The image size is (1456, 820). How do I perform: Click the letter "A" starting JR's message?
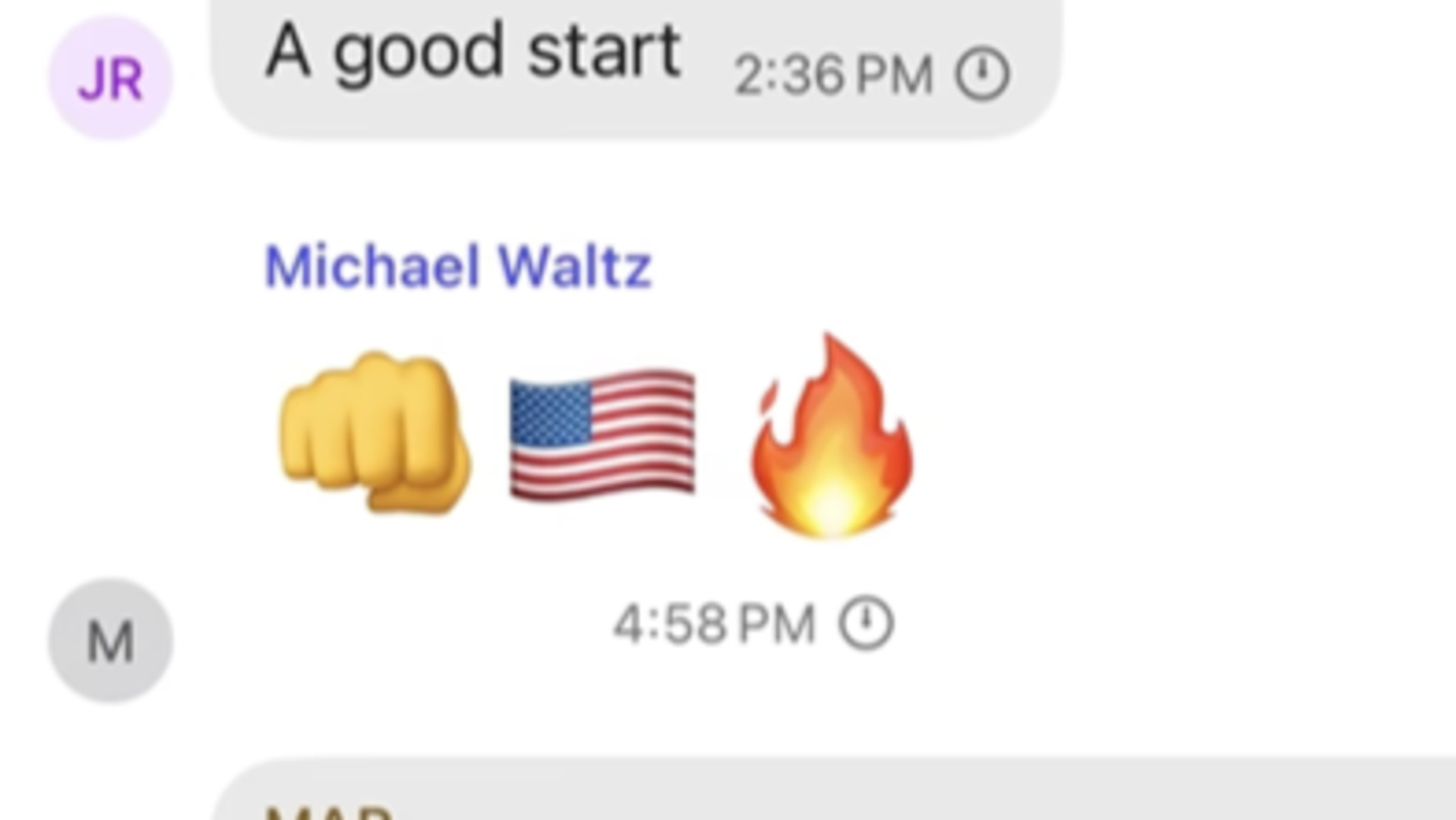(288, 50)
